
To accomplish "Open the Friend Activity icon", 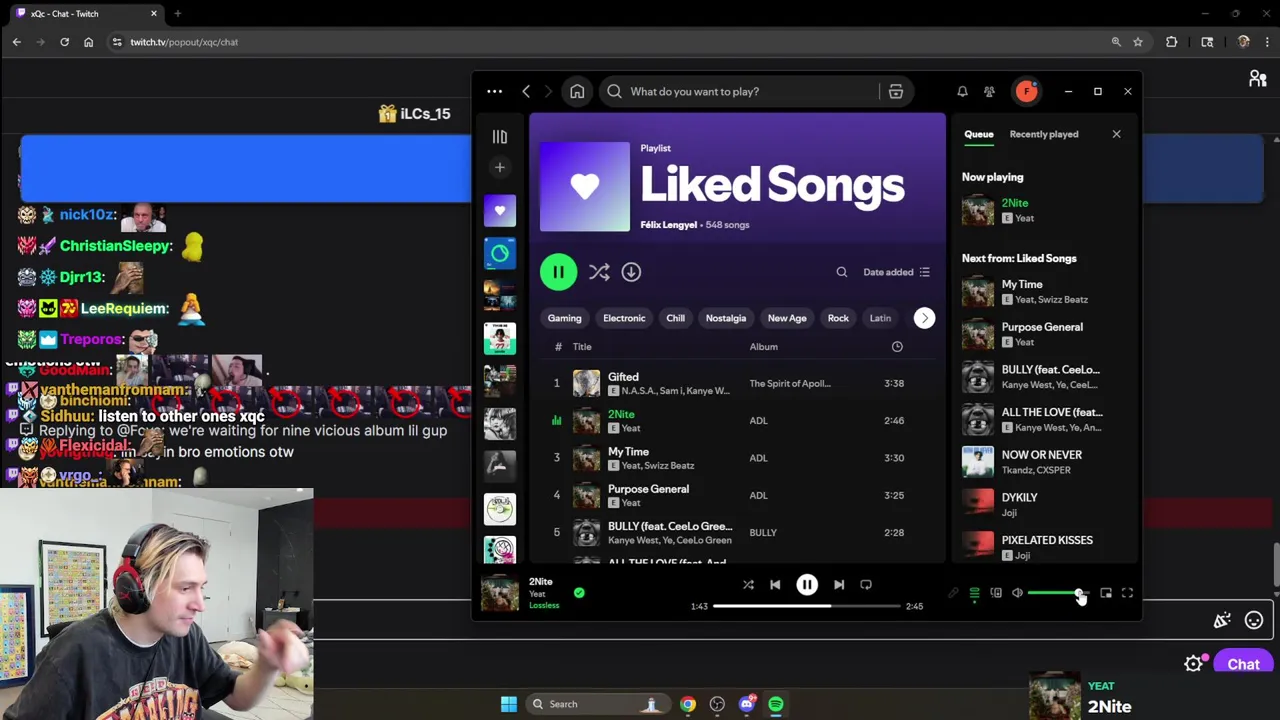I will 989,91.
